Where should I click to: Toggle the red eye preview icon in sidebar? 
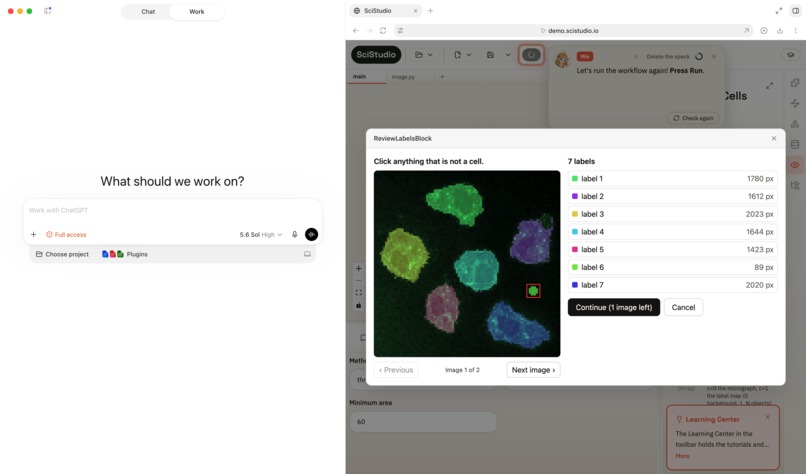pyautogui.click(x=795, y=165)
